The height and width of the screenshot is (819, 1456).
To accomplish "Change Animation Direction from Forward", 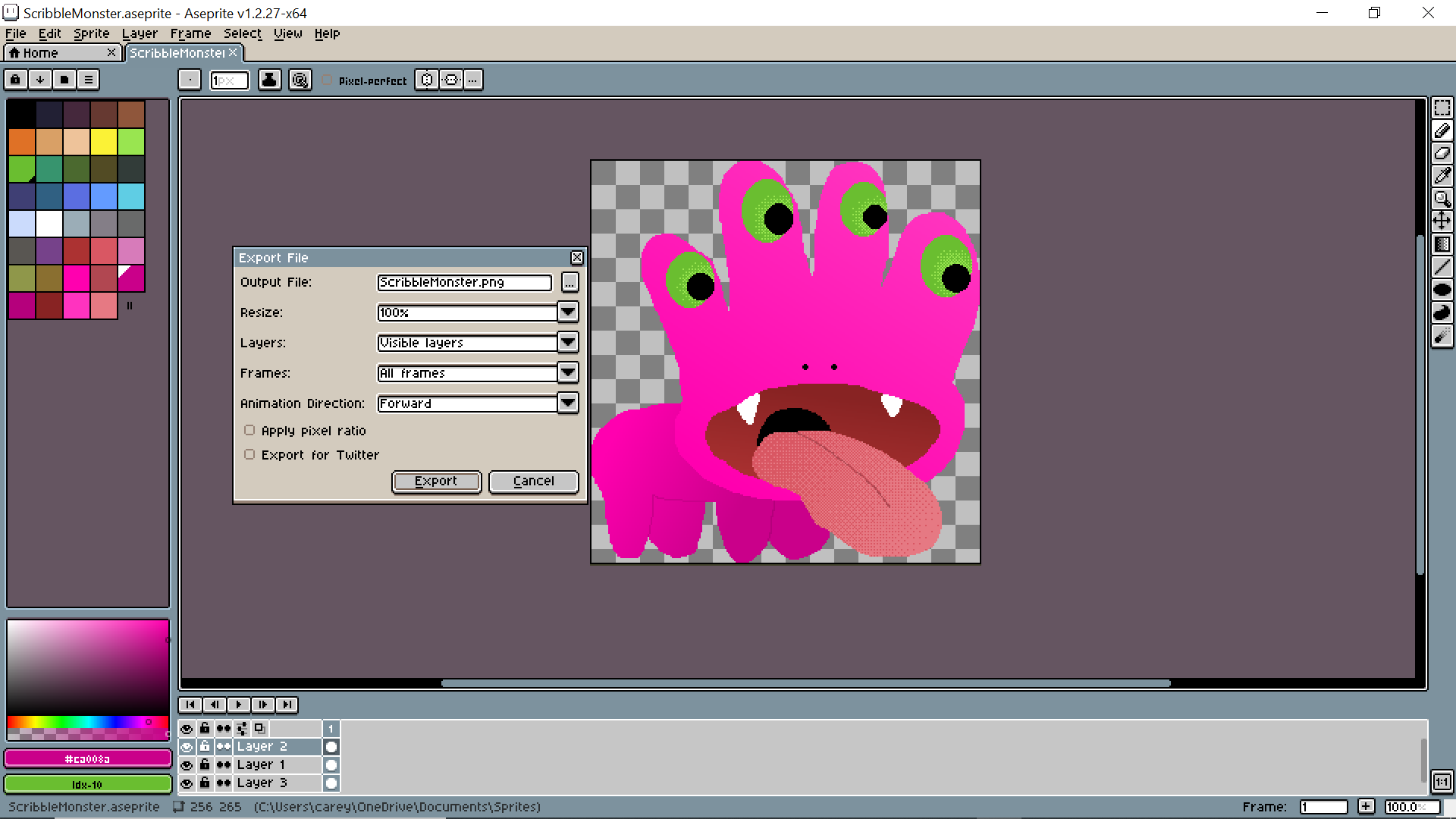I will click(567, 403).
